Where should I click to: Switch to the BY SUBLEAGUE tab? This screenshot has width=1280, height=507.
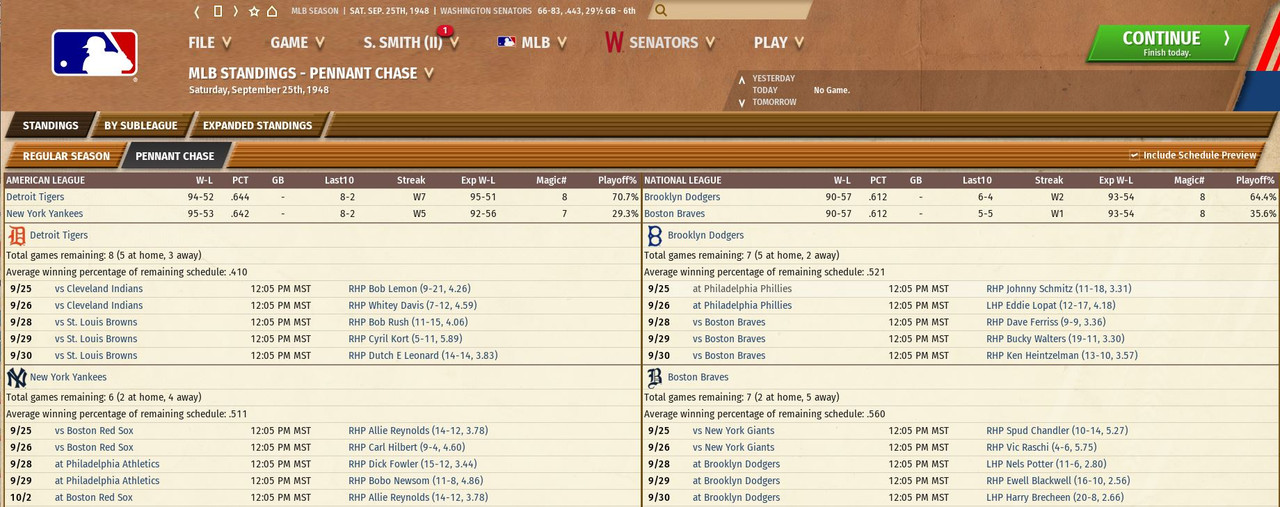point(141,125)
